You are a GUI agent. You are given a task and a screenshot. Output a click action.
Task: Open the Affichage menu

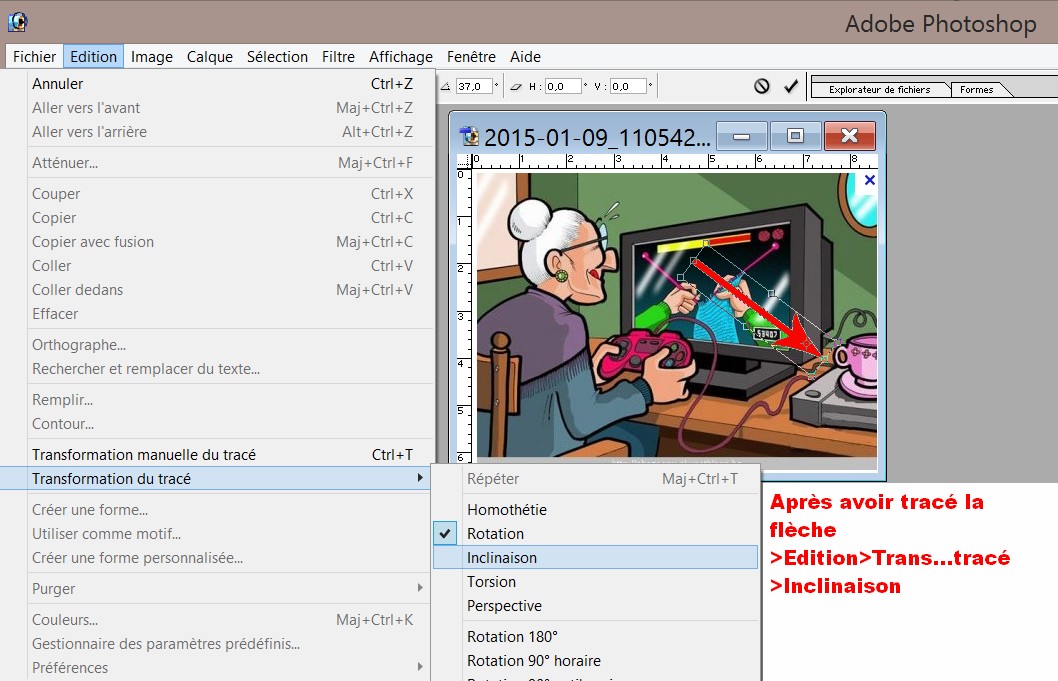pyautogui.click(x=401, y=57)
